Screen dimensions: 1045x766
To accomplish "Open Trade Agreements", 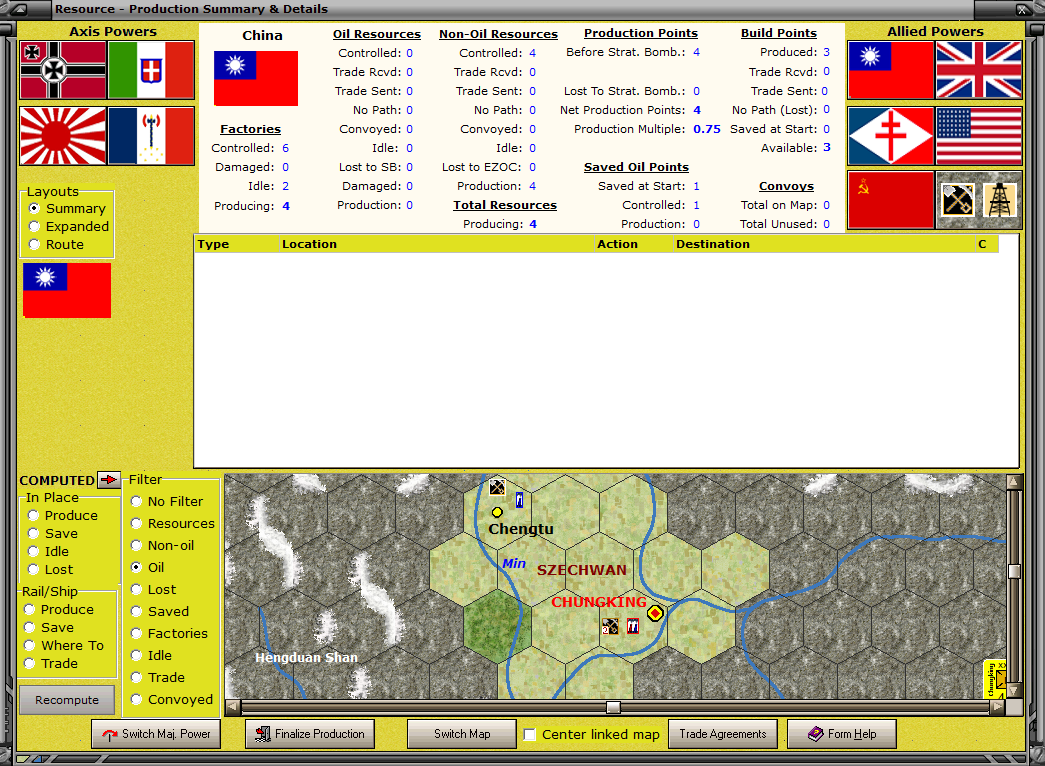I will click(x=723, y=734).
